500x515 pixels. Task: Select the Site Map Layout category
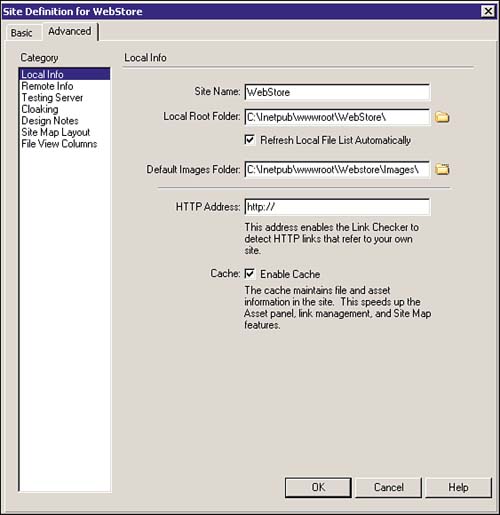65,132
